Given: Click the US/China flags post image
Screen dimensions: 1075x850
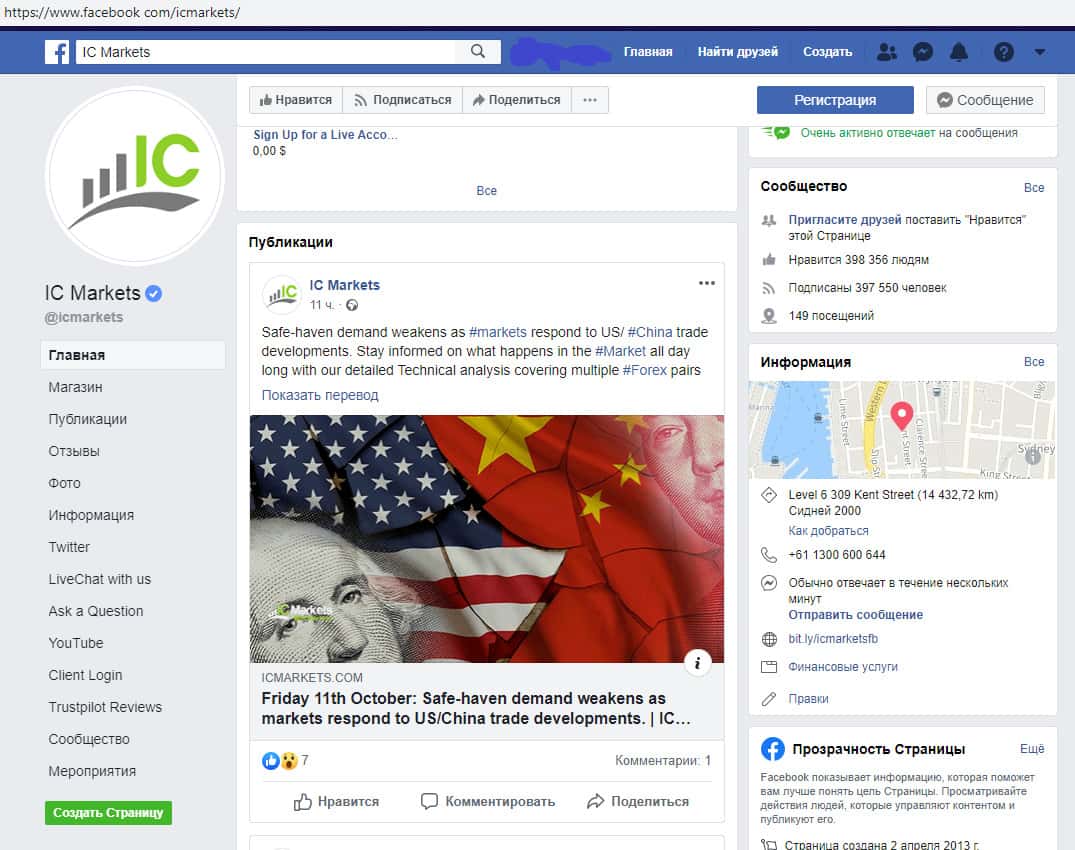Looking at the screenshot, I should point(487,539).
